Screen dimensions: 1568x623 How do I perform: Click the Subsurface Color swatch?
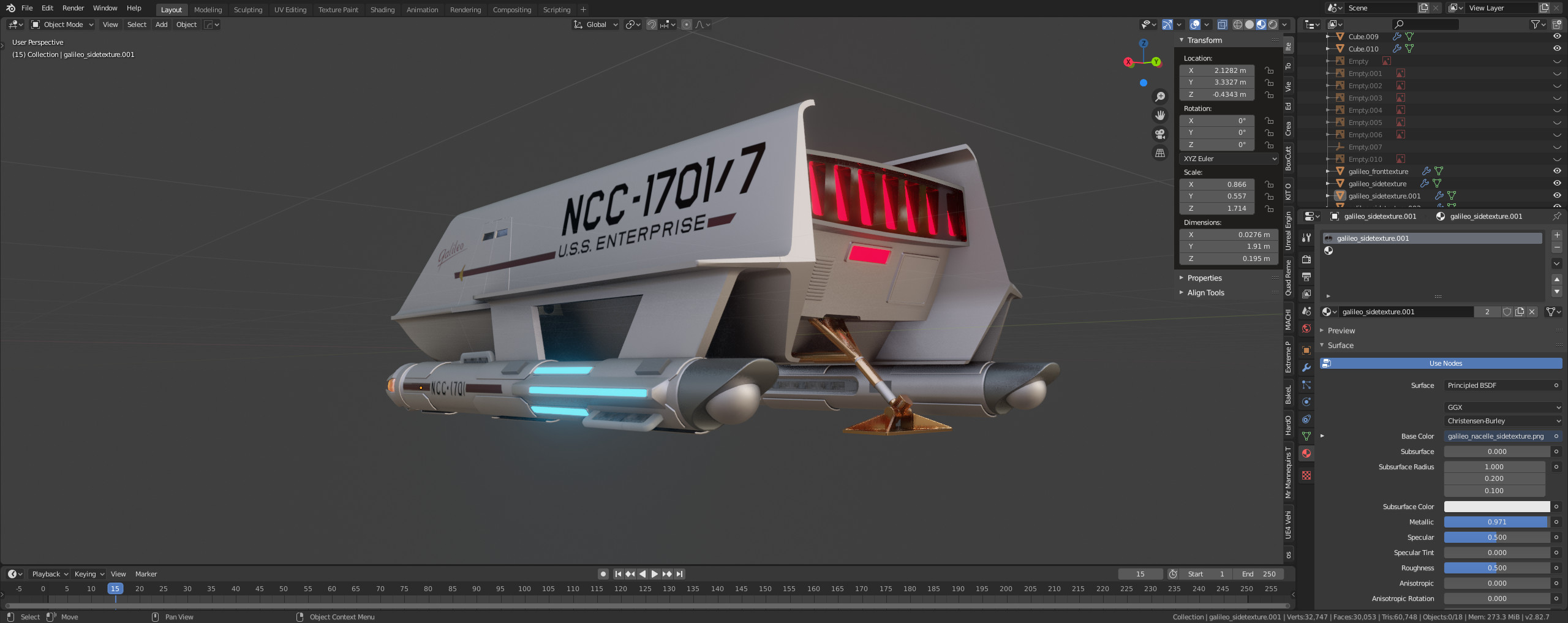click(1495, 507)
